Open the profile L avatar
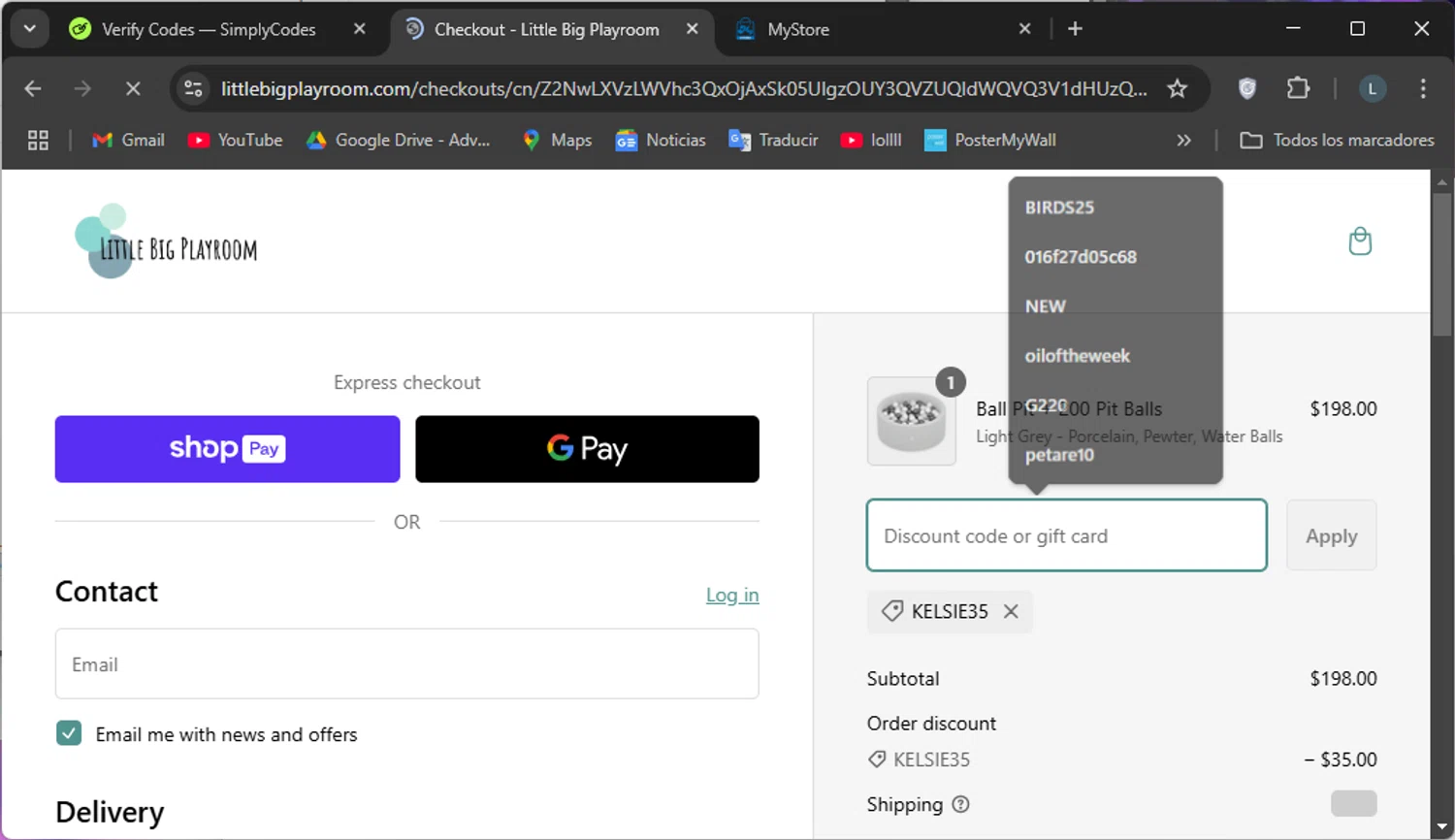 click(x=1372, y=89)
